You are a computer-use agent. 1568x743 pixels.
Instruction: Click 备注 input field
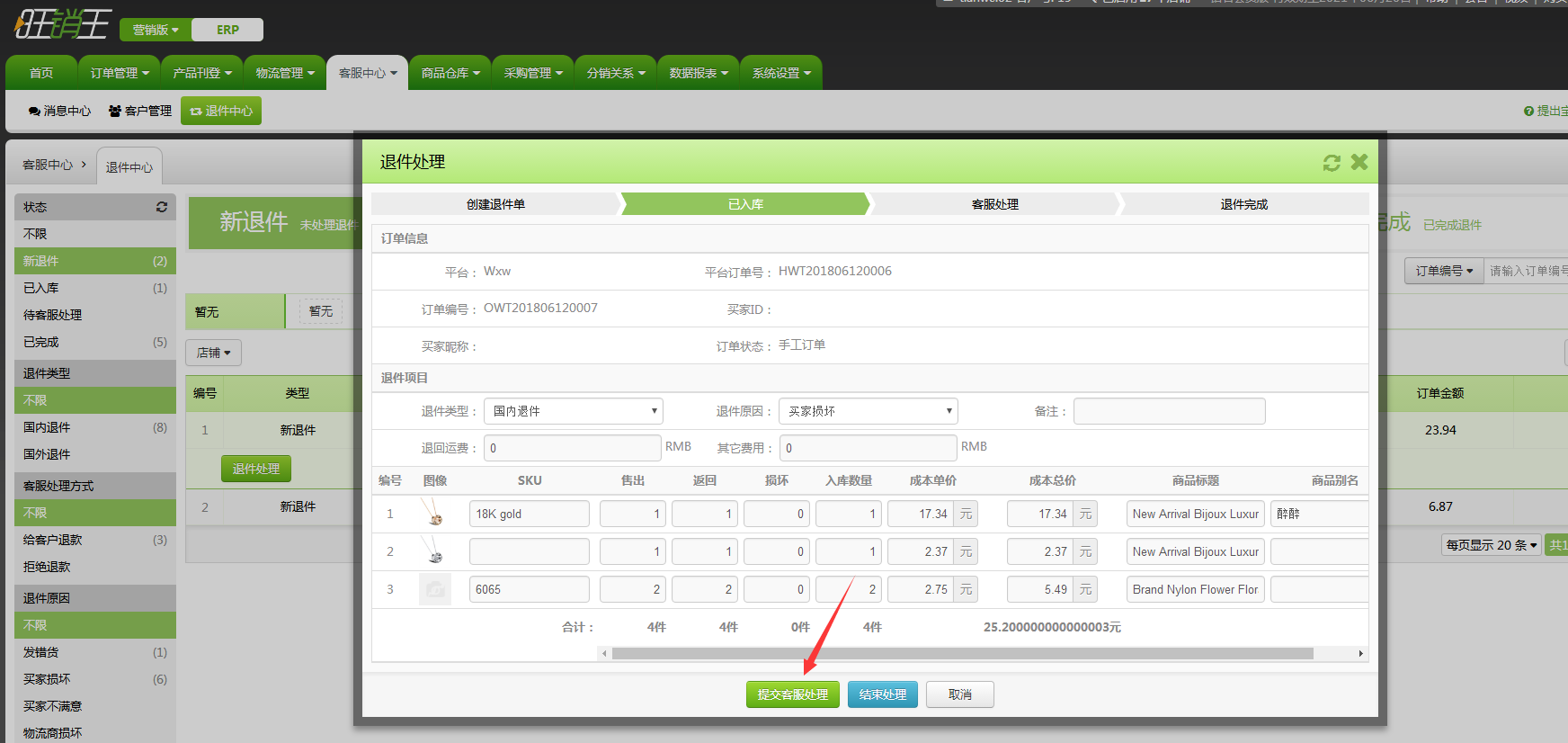(x=1170, y=411)
